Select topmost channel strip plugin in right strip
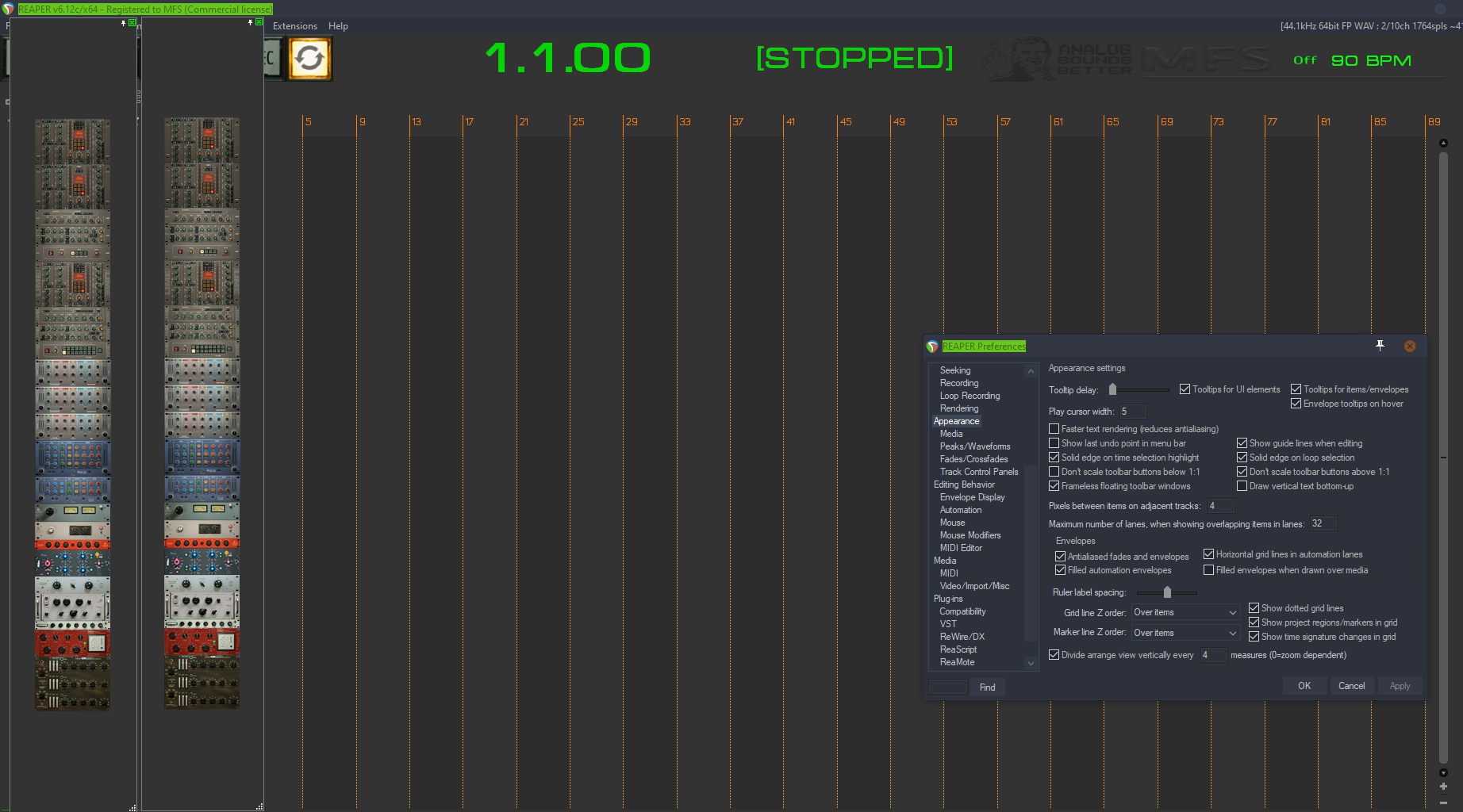1463x812 pixels. tap(202, 141)
